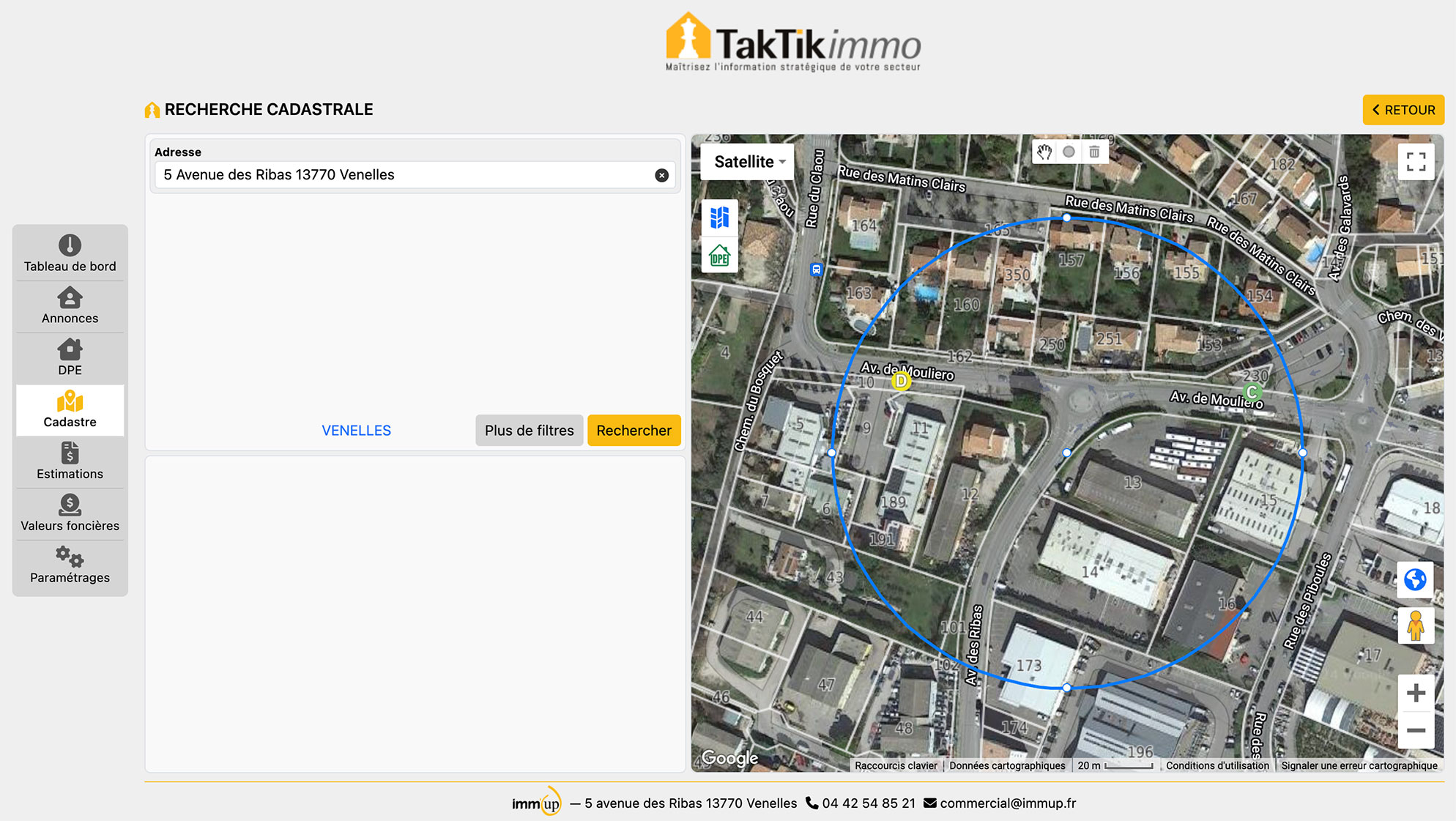Click the Google logo on map
This screenshot has width=1456, height=821.
pyautogui.click(x=729, y=757)
